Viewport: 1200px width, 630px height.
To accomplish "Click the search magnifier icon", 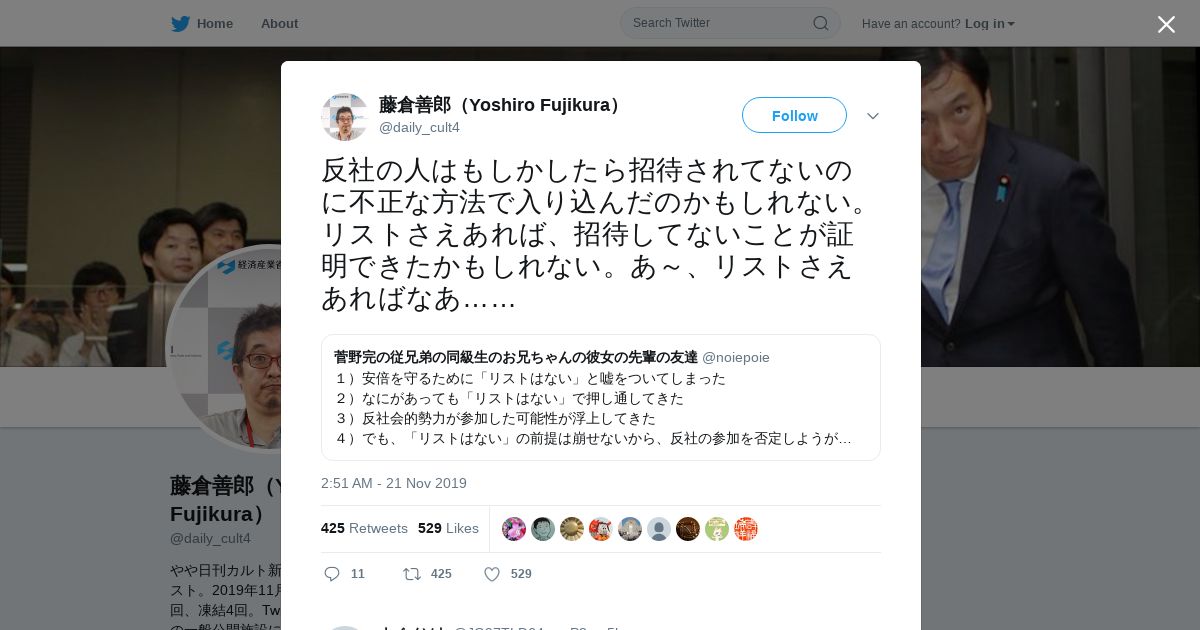I will coord(820,23).
